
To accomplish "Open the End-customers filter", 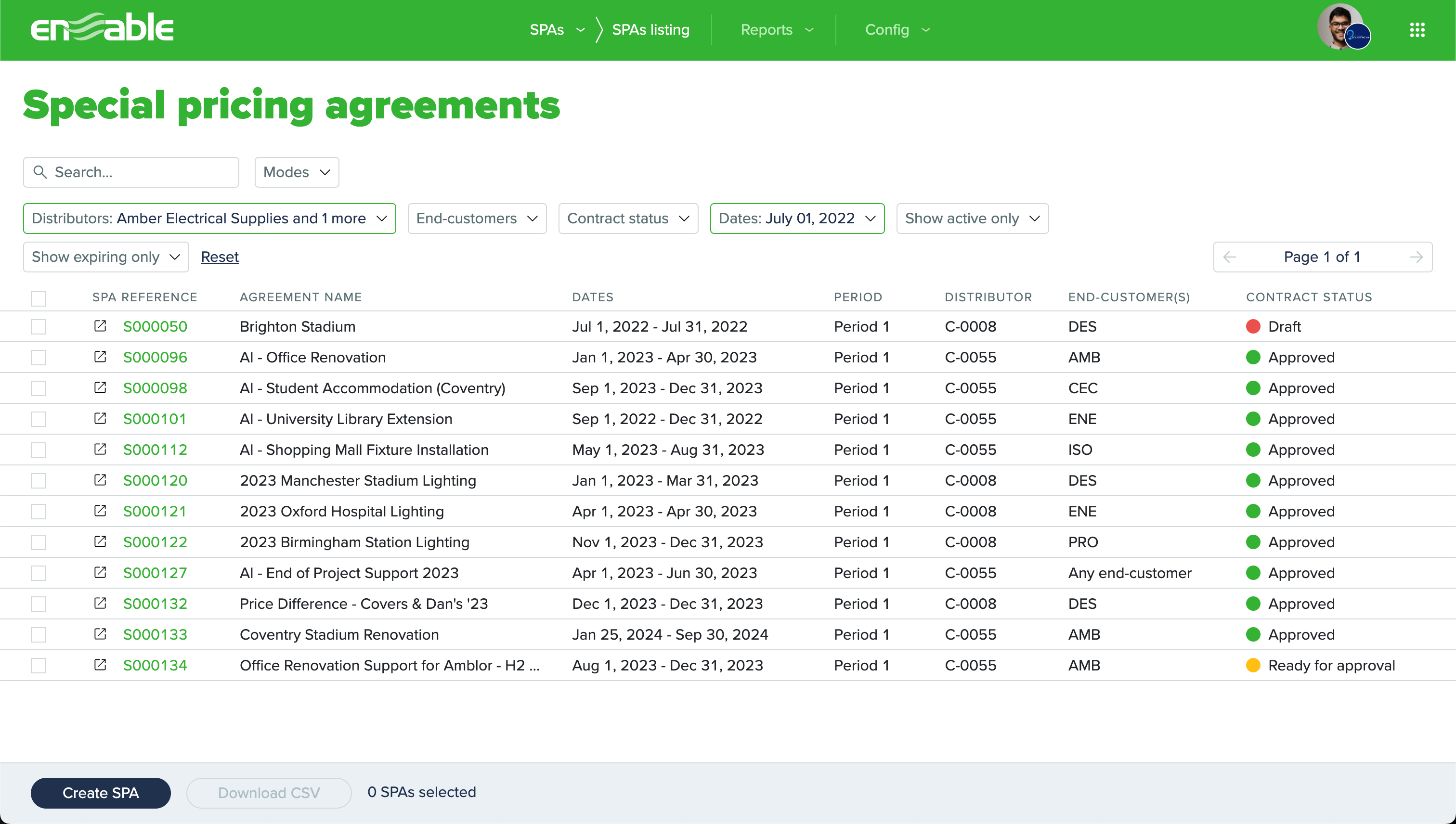I will tap(477, 219).
